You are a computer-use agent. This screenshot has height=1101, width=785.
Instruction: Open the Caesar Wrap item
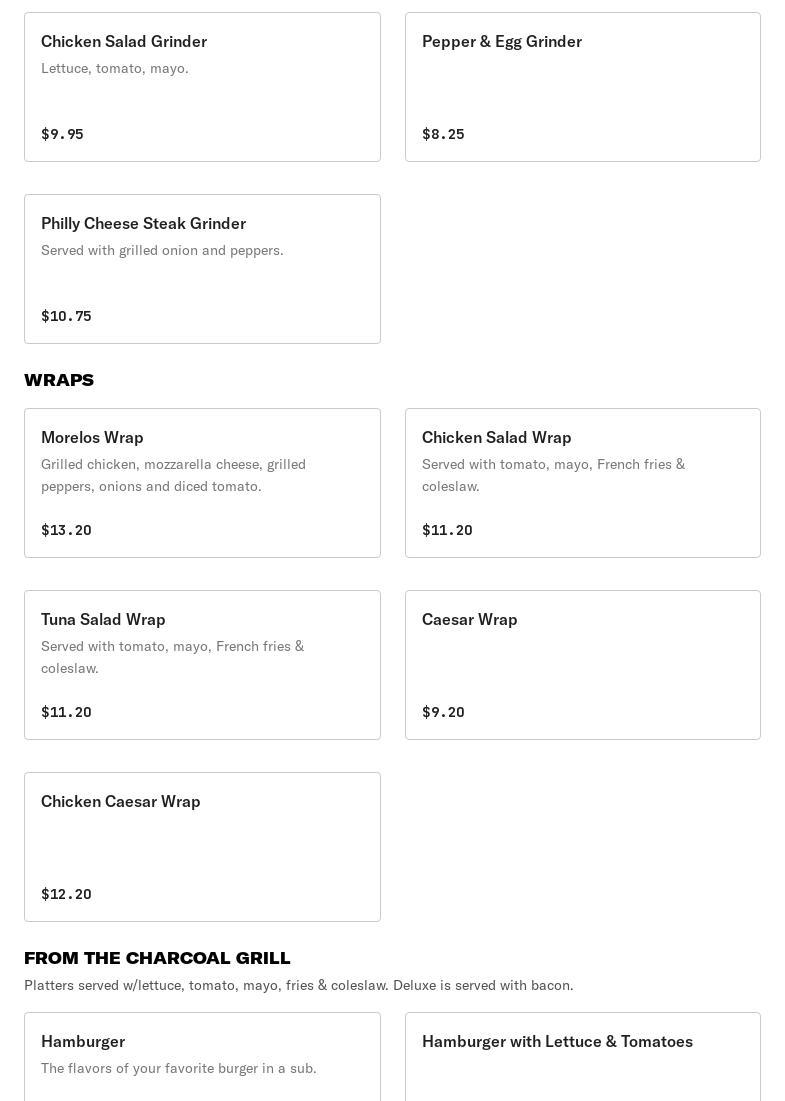[469, 620]
